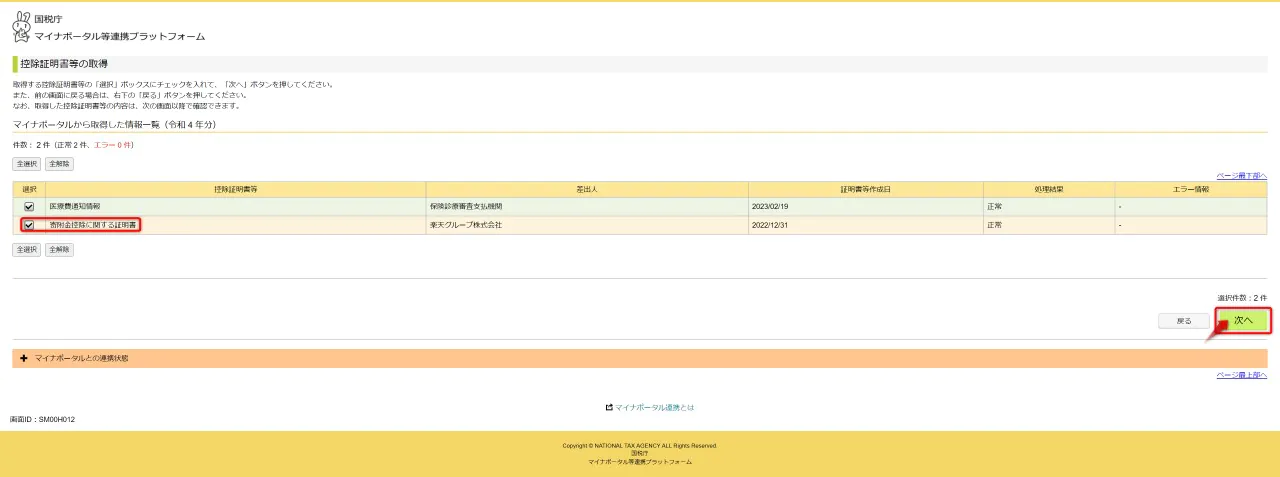Click 全選択 button above the table
This screenshot has height=477, width=1280.
[27, 163]
